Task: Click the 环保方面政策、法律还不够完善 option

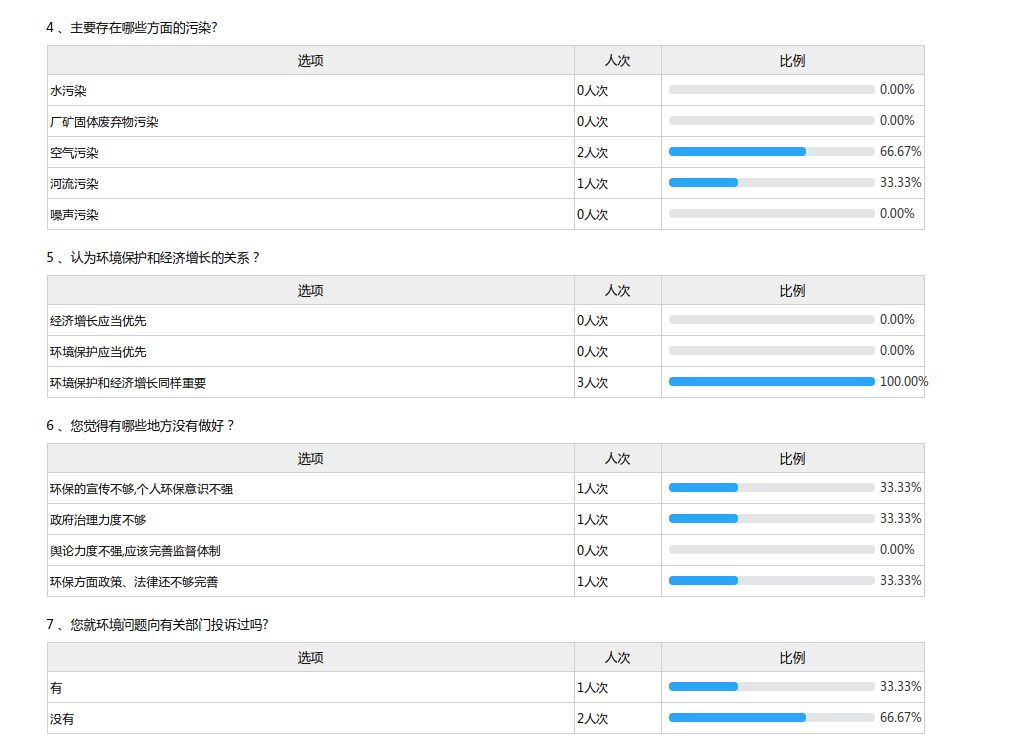Action: [134, 582]
